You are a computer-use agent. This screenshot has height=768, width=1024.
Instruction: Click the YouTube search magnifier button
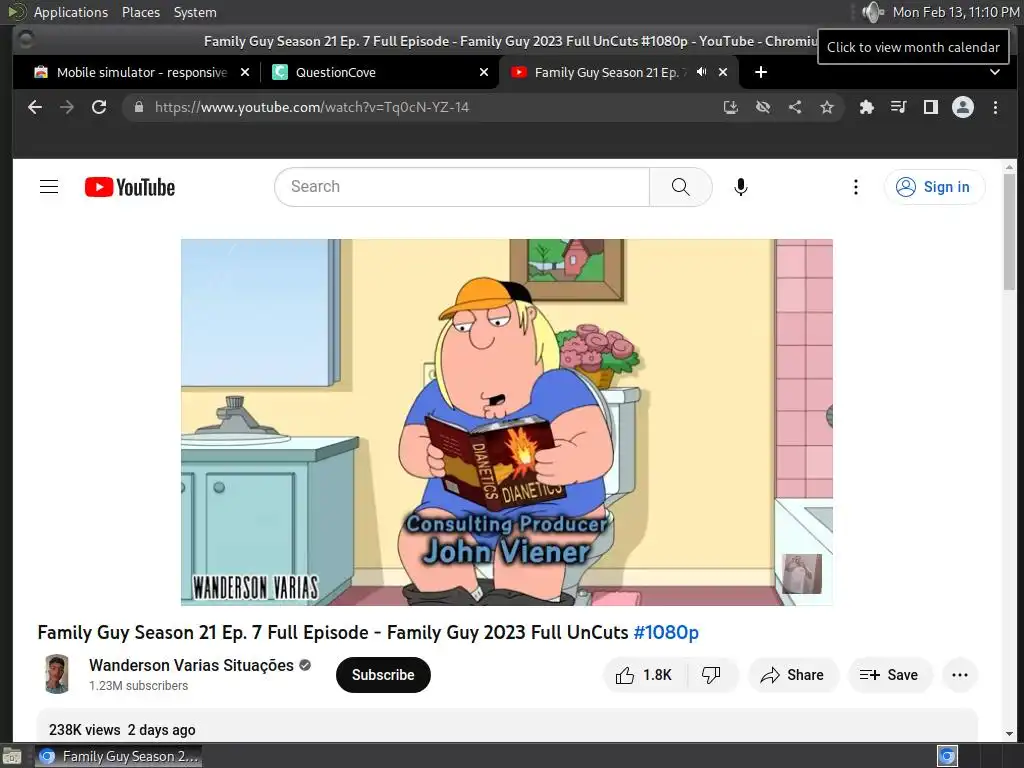(x=680, y=187)
